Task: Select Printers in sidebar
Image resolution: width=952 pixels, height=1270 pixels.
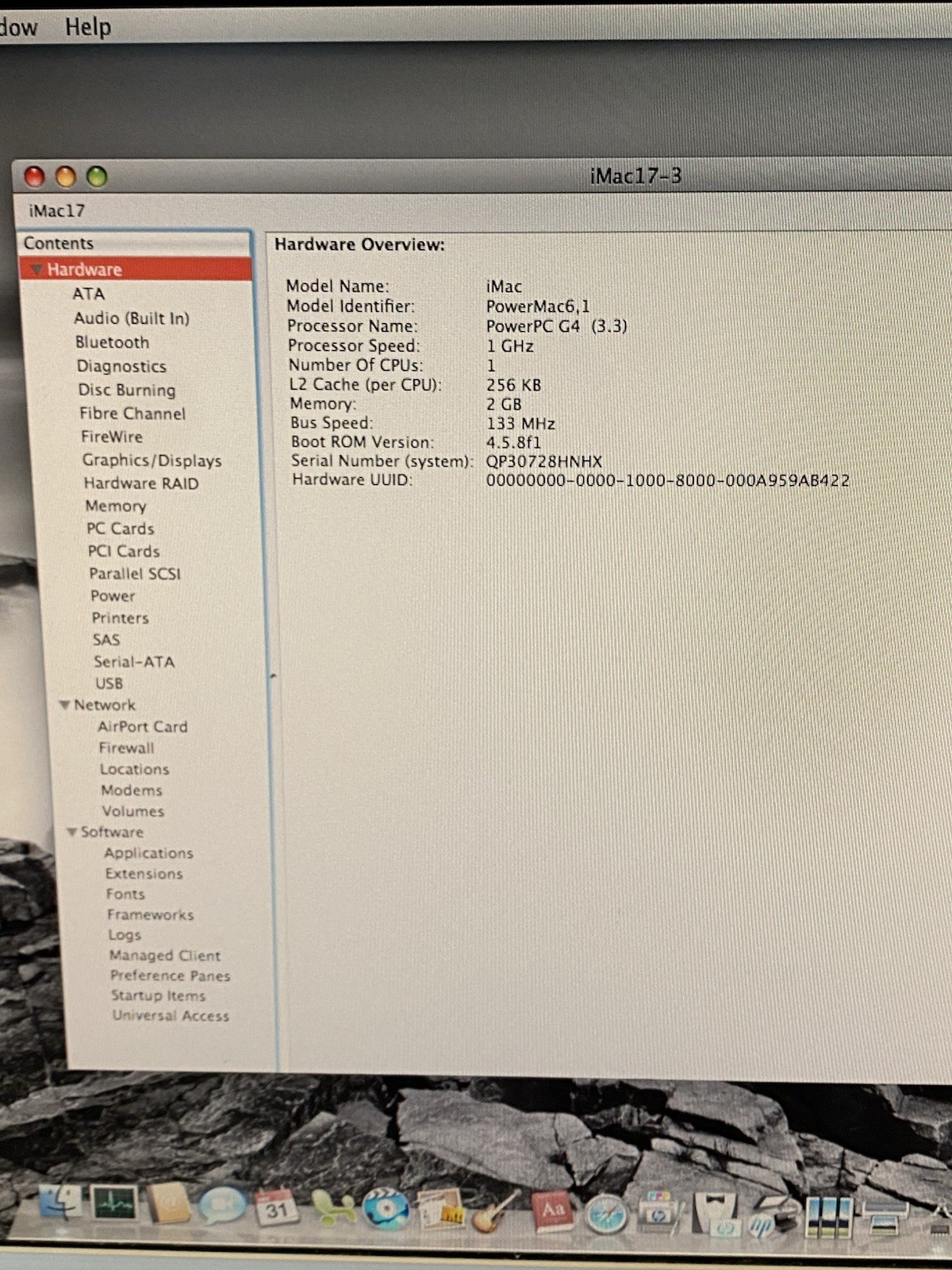Action: [x=120, y=618]
